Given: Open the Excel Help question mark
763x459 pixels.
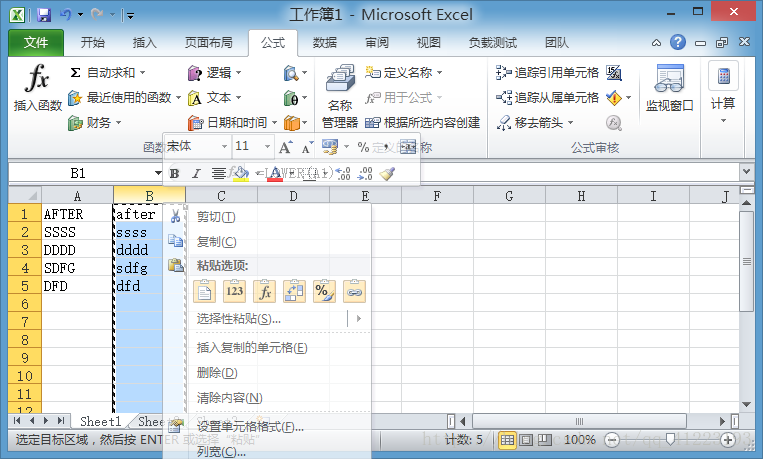Looking at the screenshot, I should tap(678, 42).
